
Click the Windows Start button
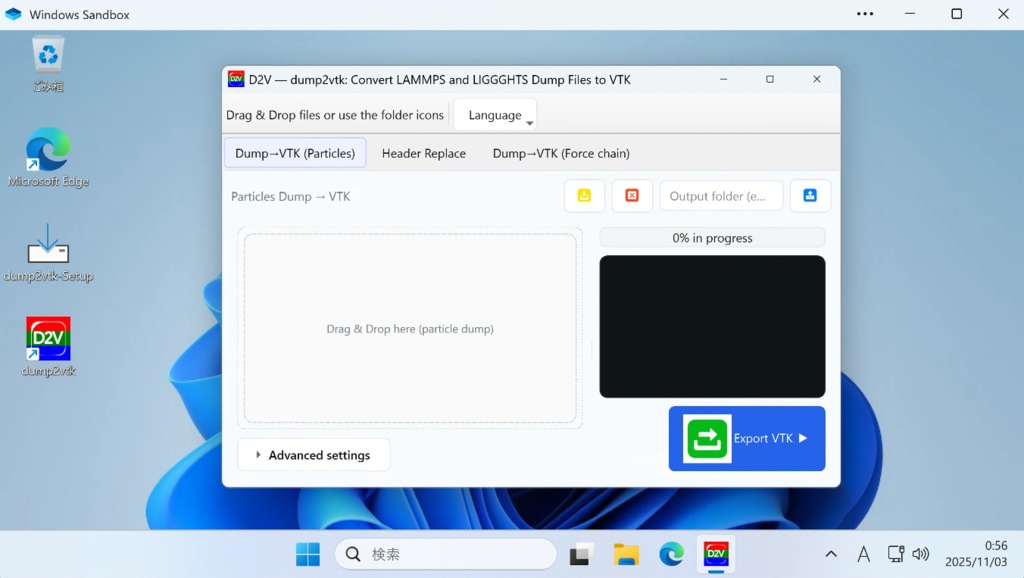(307, 553)
